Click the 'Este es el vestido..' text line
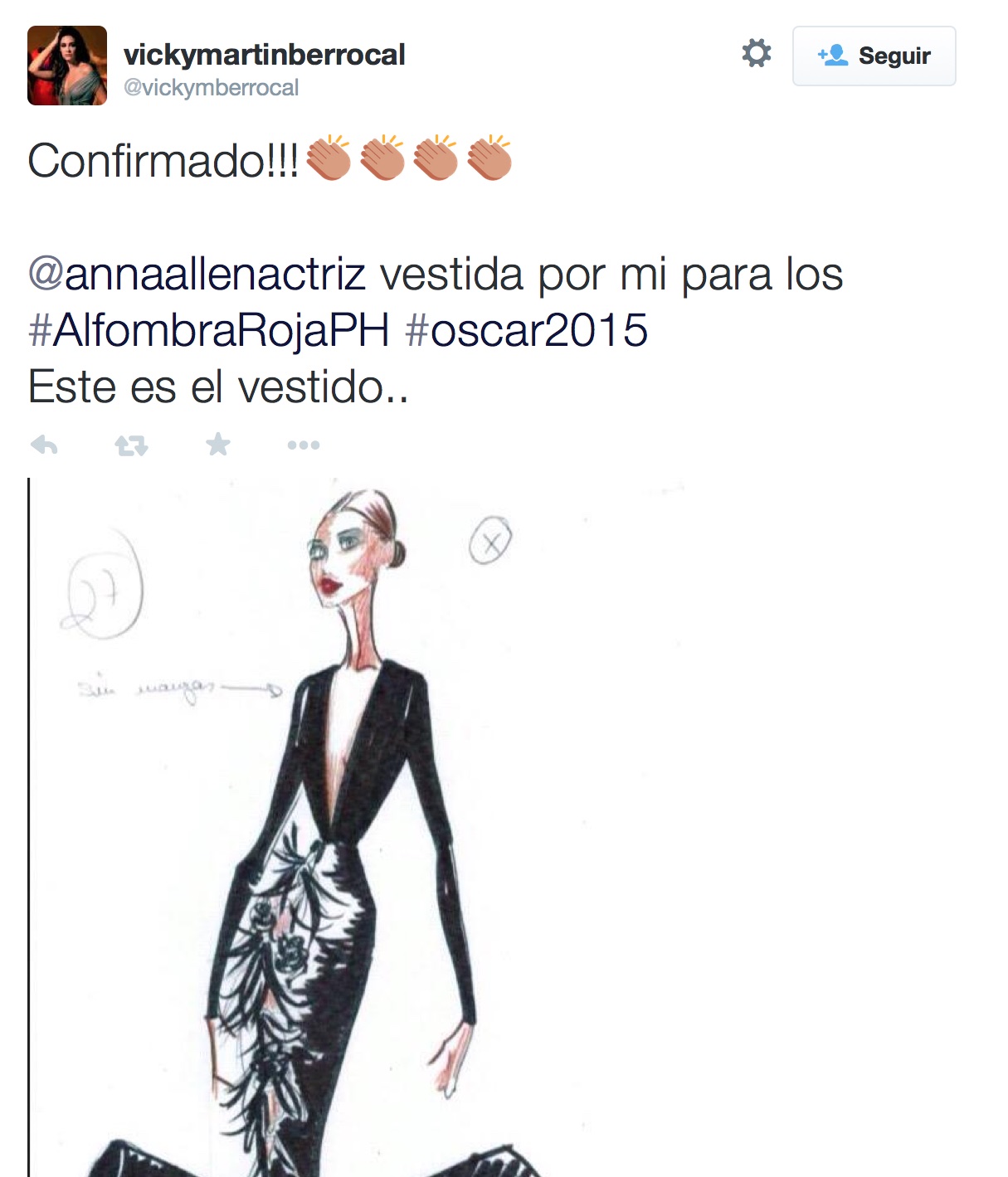The height and width of the screenshot is (1177, 1008). [x=218, y=387]
